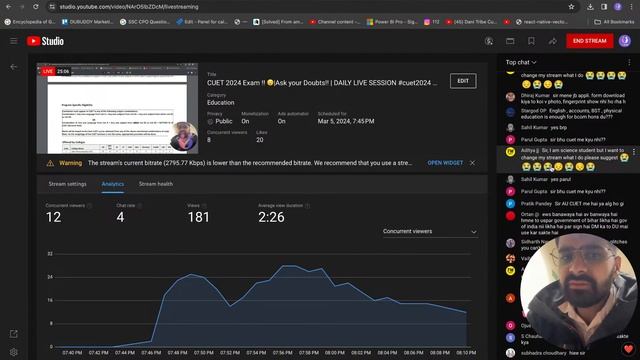
Task: Click the info icon beside Average view duration
Action: pos(307,206)
